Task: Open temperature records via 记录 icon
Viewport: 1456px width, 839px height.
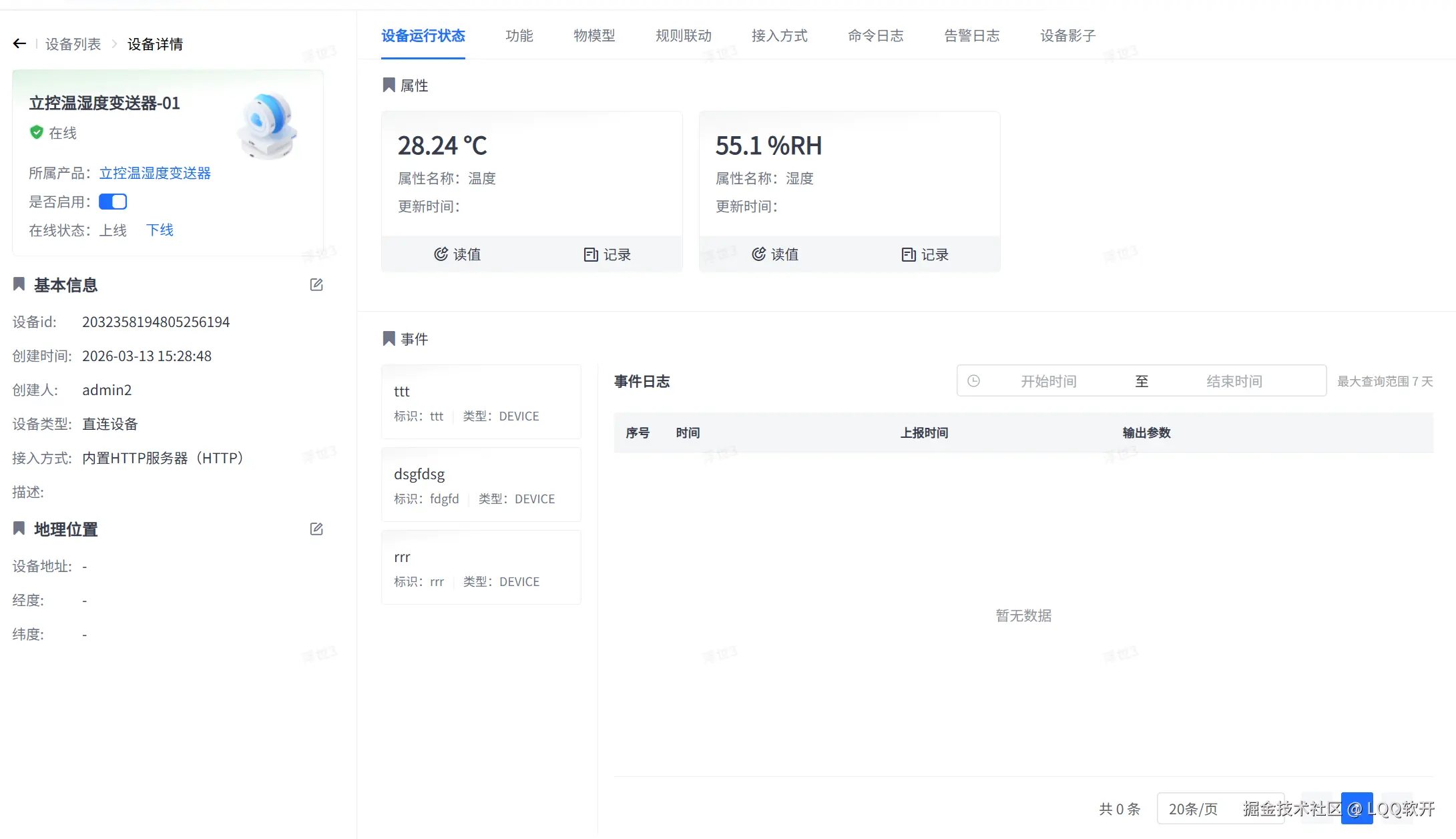Action: (x=591, y=254)
